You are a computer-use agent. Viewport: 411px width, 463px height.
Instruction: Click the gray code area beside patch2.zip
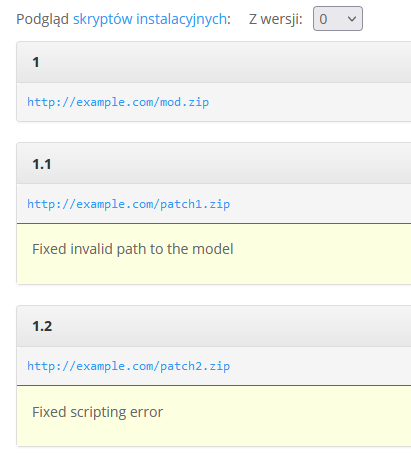pos(320,366)
